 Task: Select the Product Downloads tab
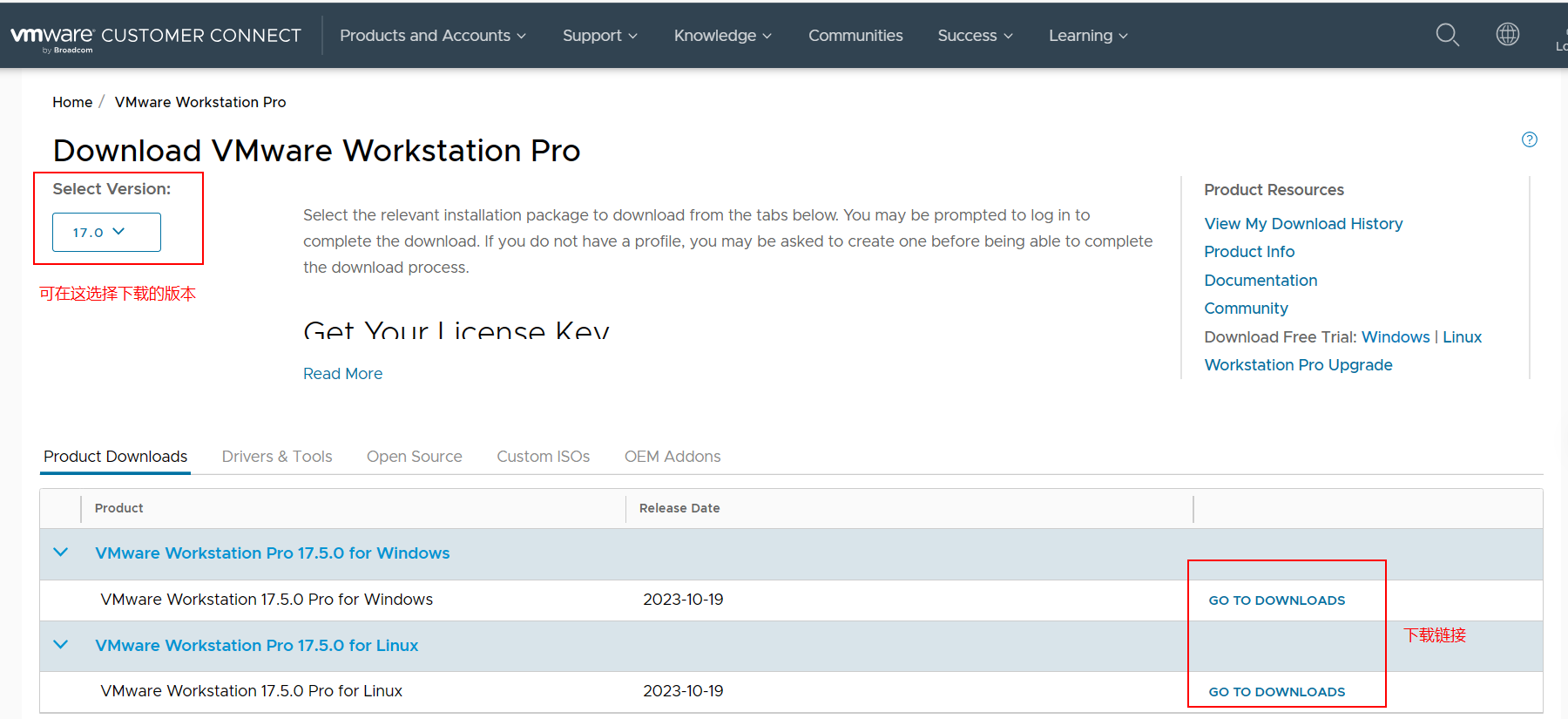pos(115,457)
